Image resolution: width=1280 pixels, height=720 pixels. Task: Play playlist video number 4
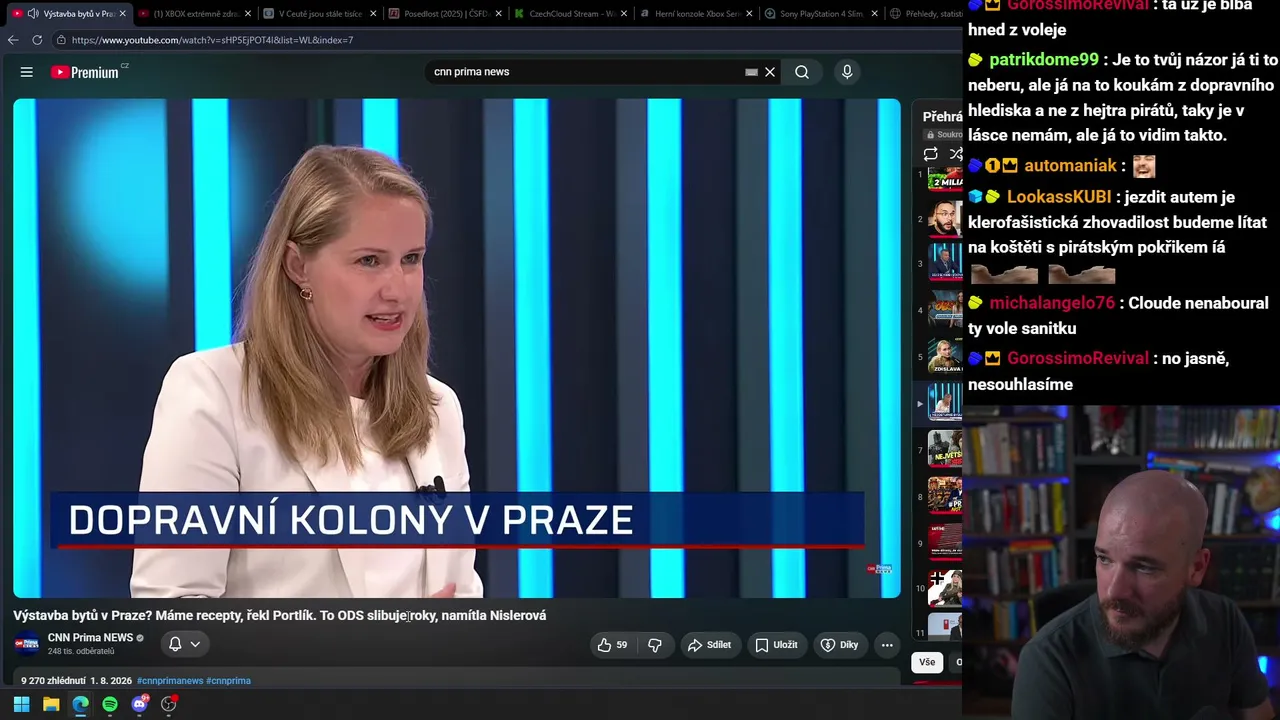coord(945,310)
